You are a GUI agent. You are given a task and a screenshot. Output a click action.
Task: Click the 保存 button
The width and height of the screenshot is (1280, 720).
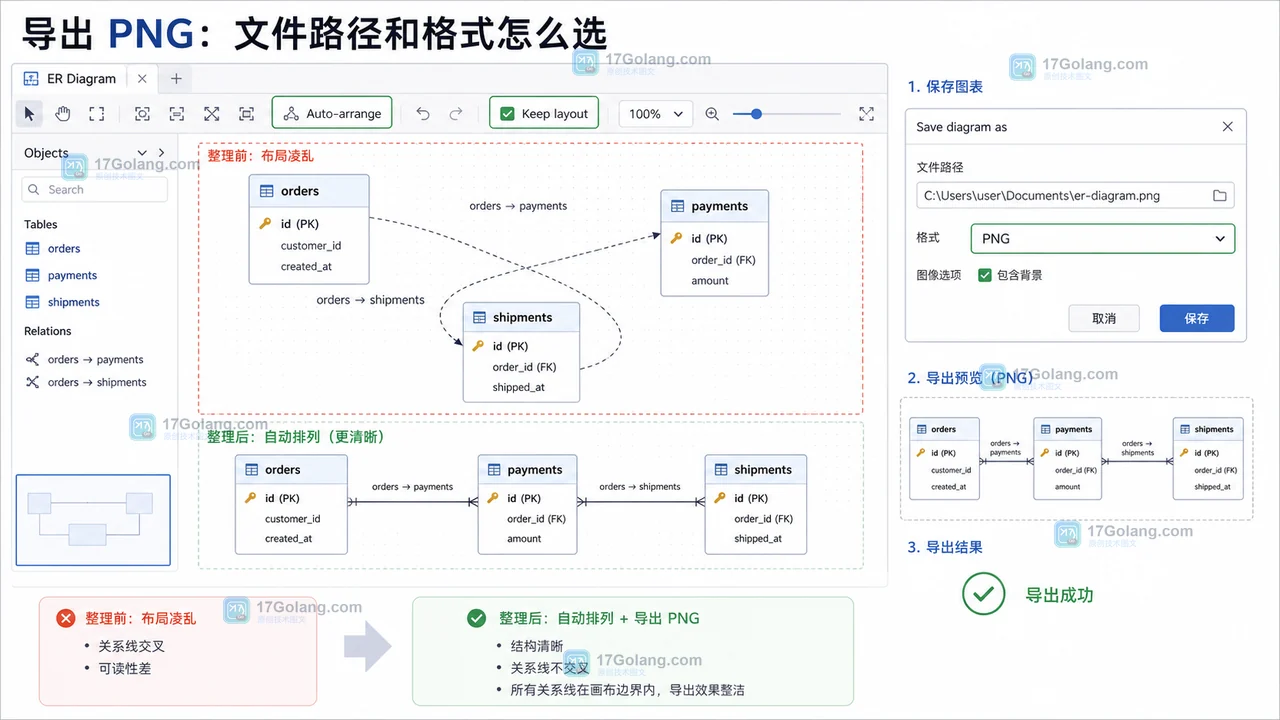click(x=1197, y=318)
